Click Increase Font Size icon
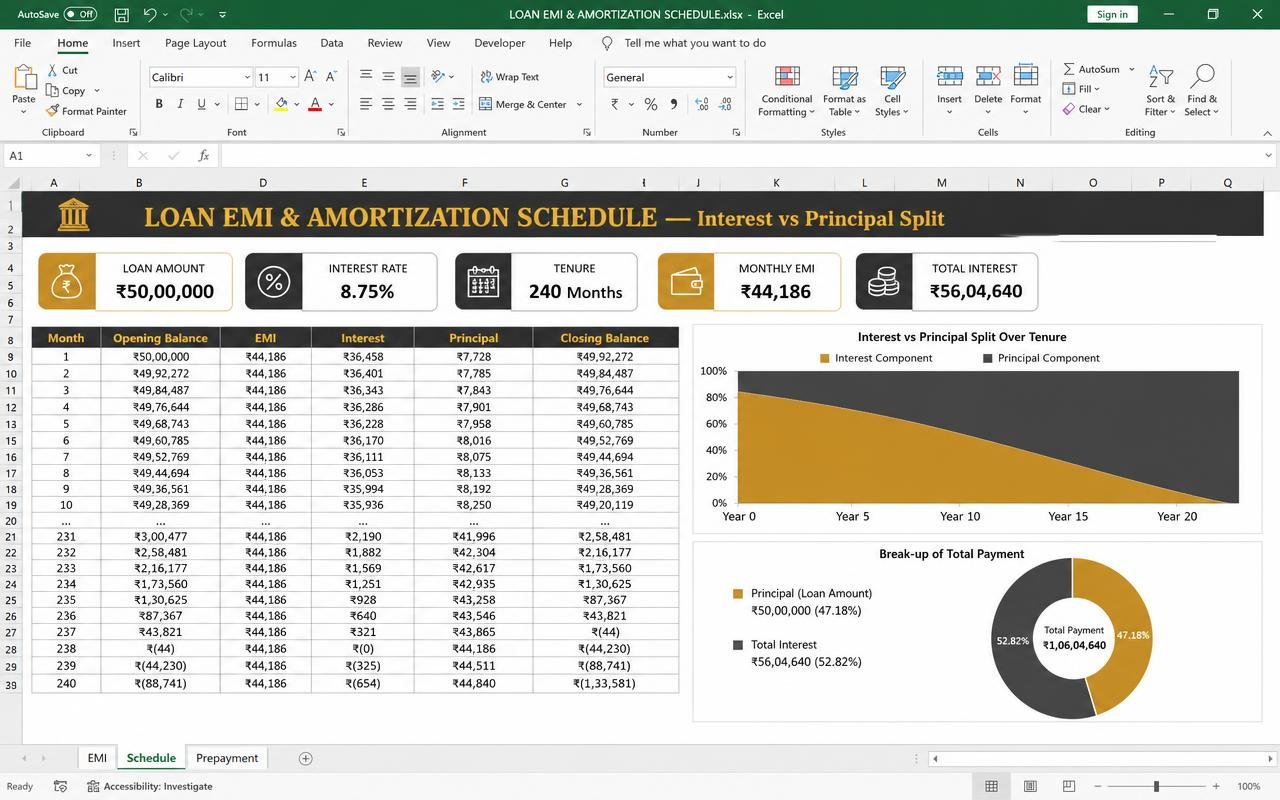 click(310, 77)
